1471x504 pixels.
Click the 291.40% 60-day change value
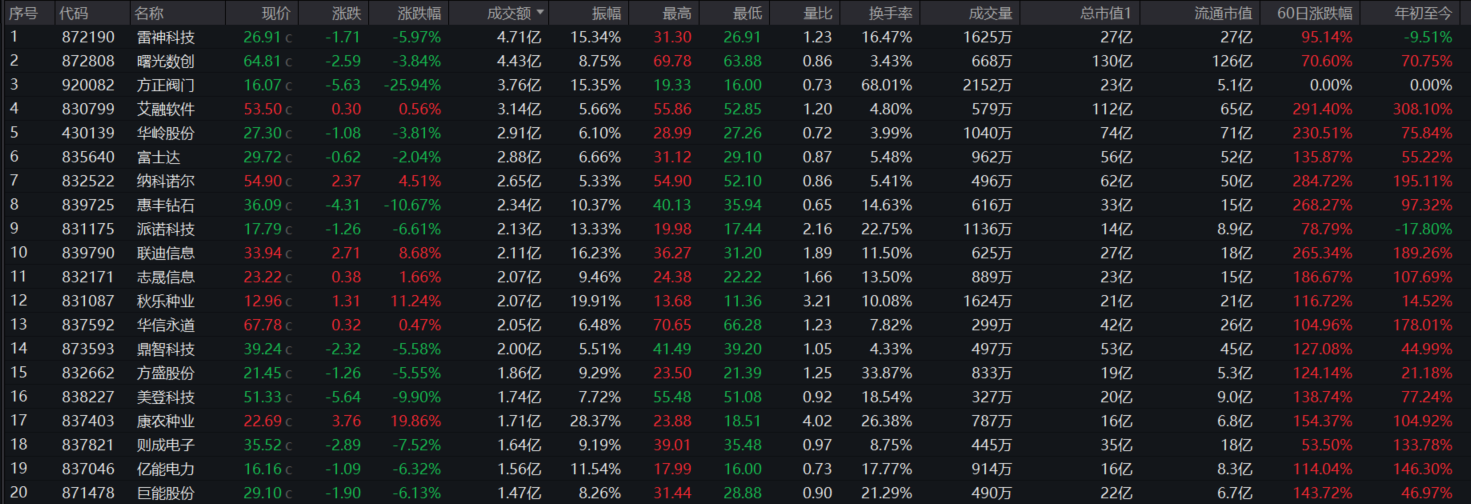(x=1322, y=109)
